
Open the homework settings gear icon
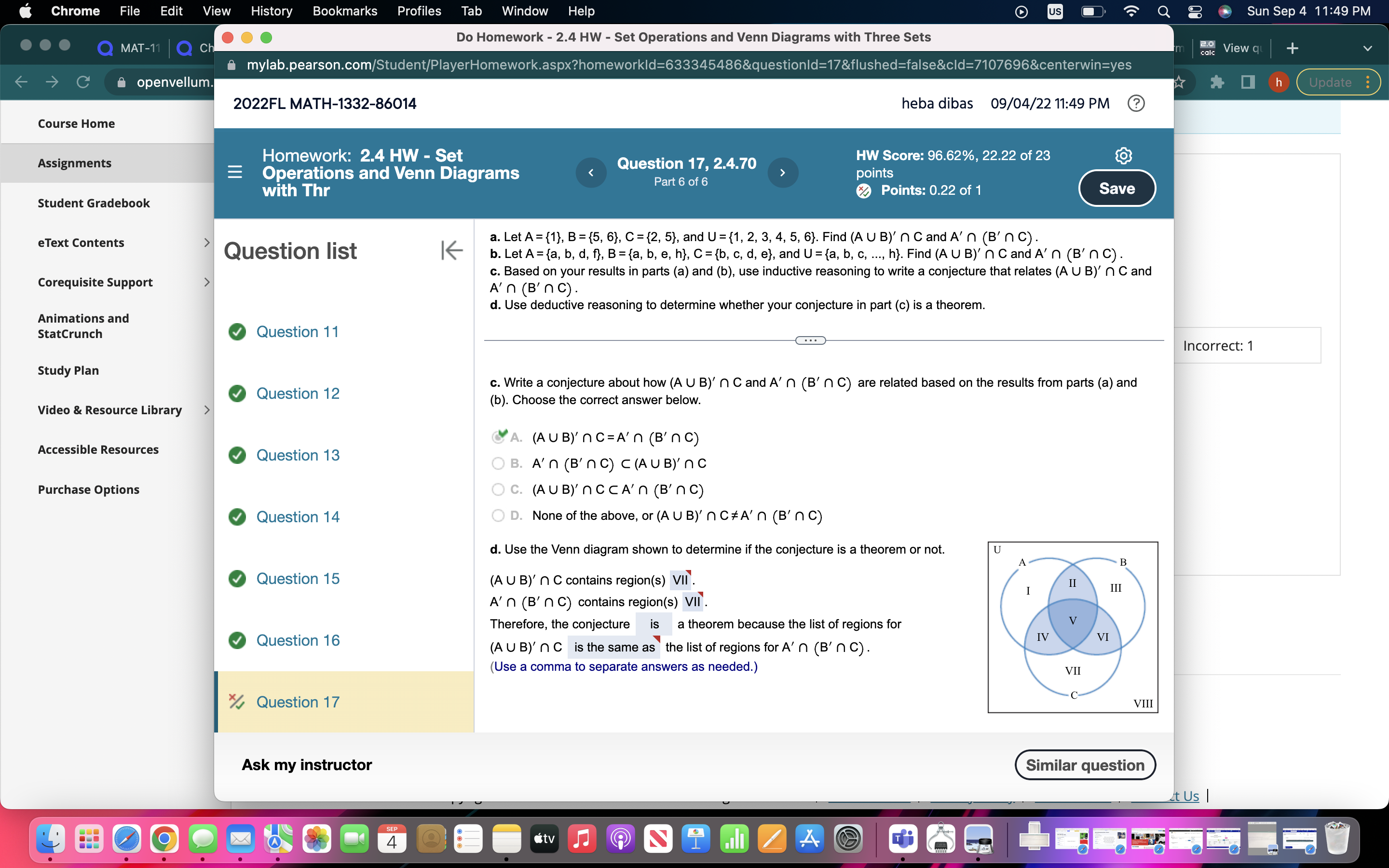coord(1123,155)
